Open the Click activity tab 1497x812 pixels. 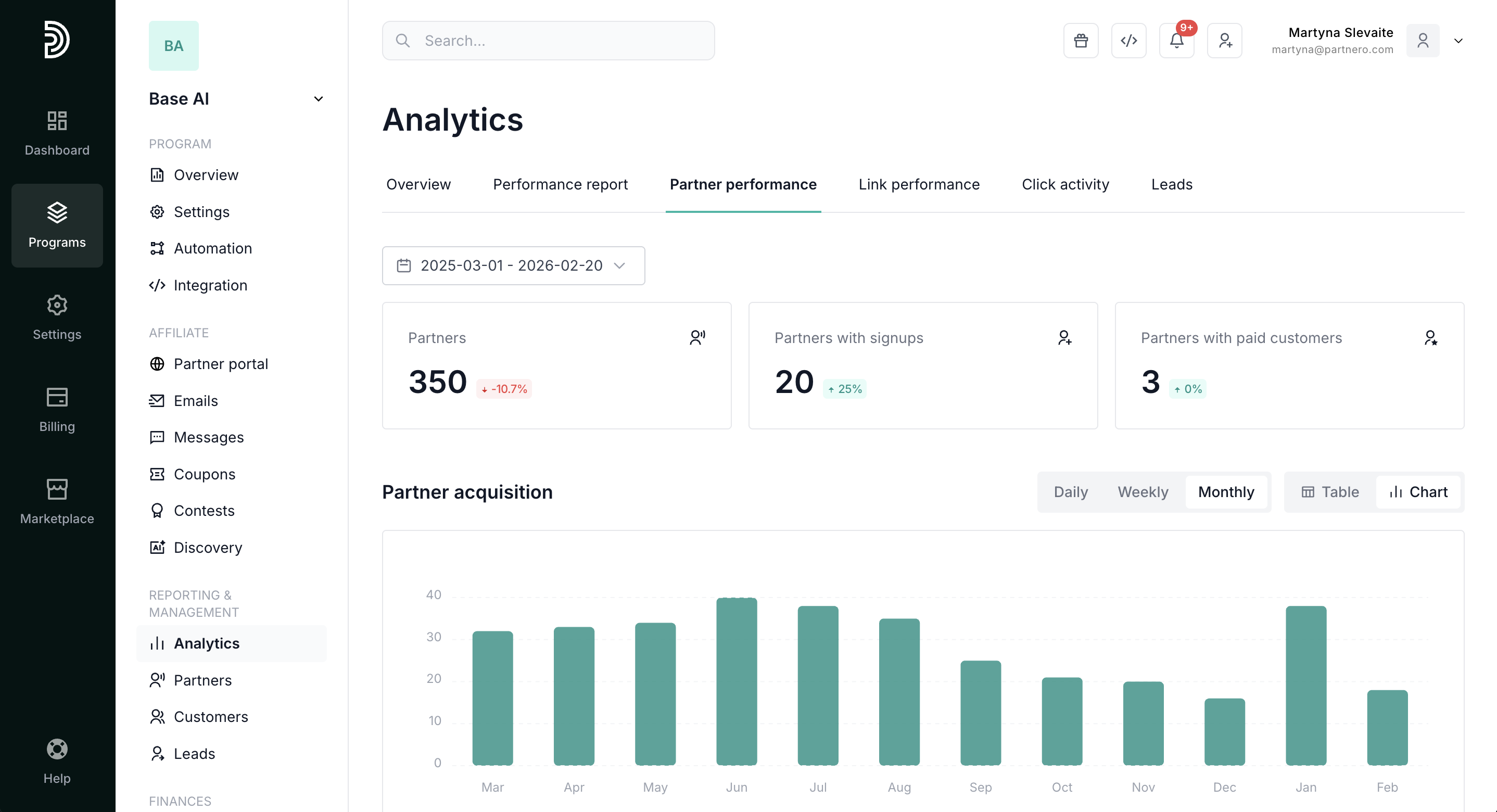(1065, 184)
